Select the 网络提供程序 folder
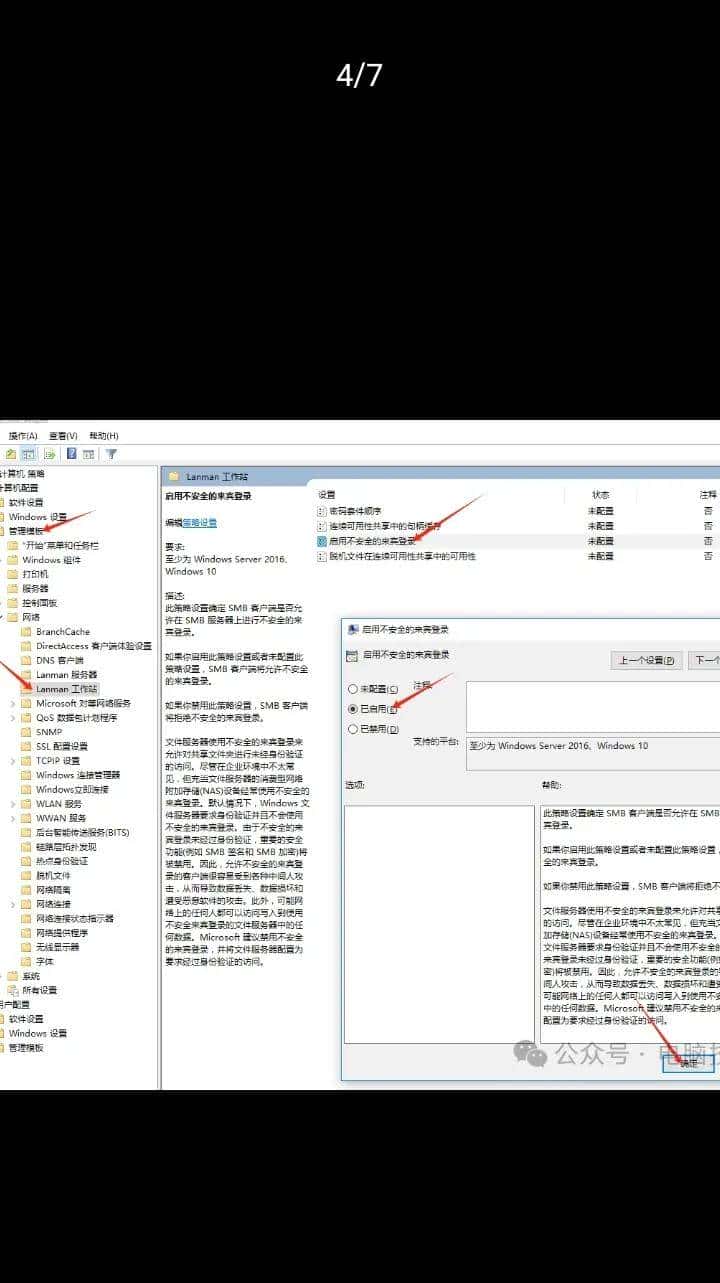This screenshot has width=720, height=1283. [62, 932]
